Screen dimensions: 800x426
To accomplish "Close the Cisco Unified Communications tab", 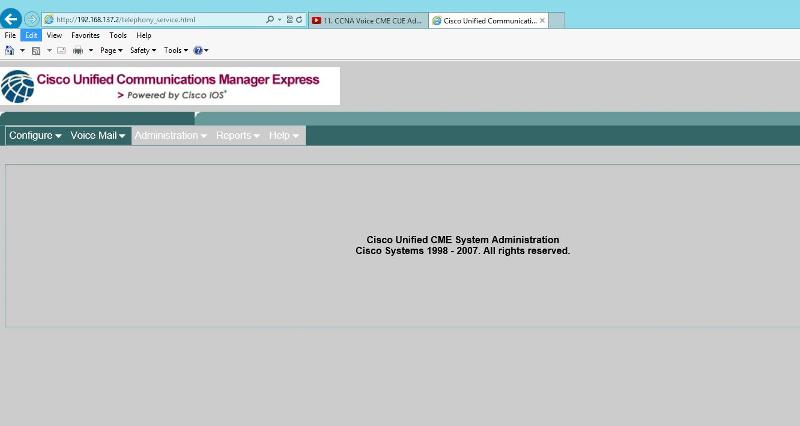I will [542, 20].
